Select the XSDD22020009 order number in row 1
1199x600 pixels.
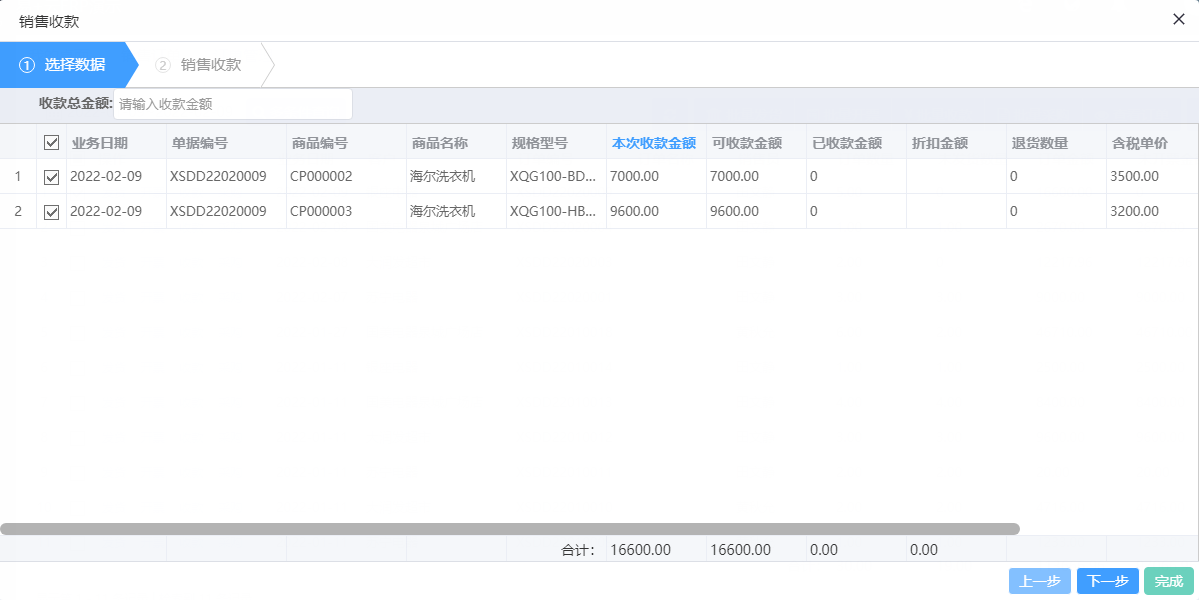point(222,176)
